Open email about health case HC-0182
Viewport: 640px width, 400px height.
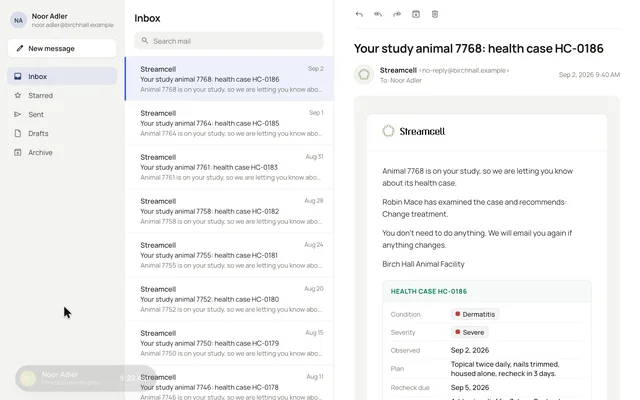(229, 211)
